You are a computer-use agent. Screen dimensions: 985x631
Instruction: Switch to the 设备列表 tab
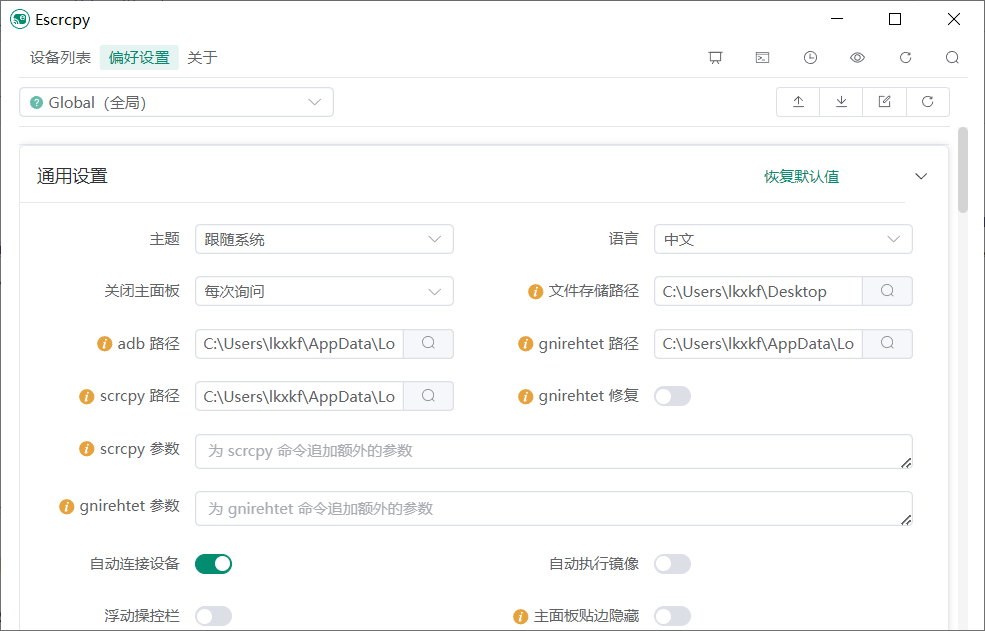(x=61, y=58)
